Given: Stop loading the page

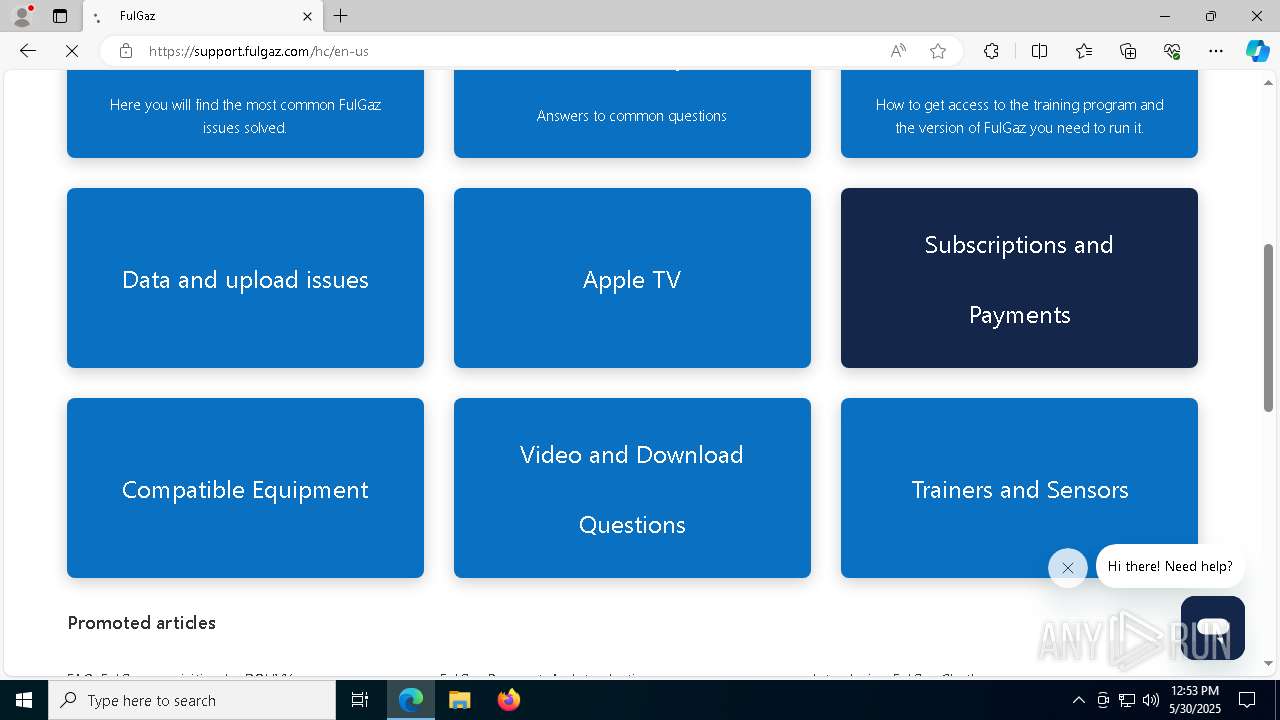Looking at the screenshot, I should (72, 51).
